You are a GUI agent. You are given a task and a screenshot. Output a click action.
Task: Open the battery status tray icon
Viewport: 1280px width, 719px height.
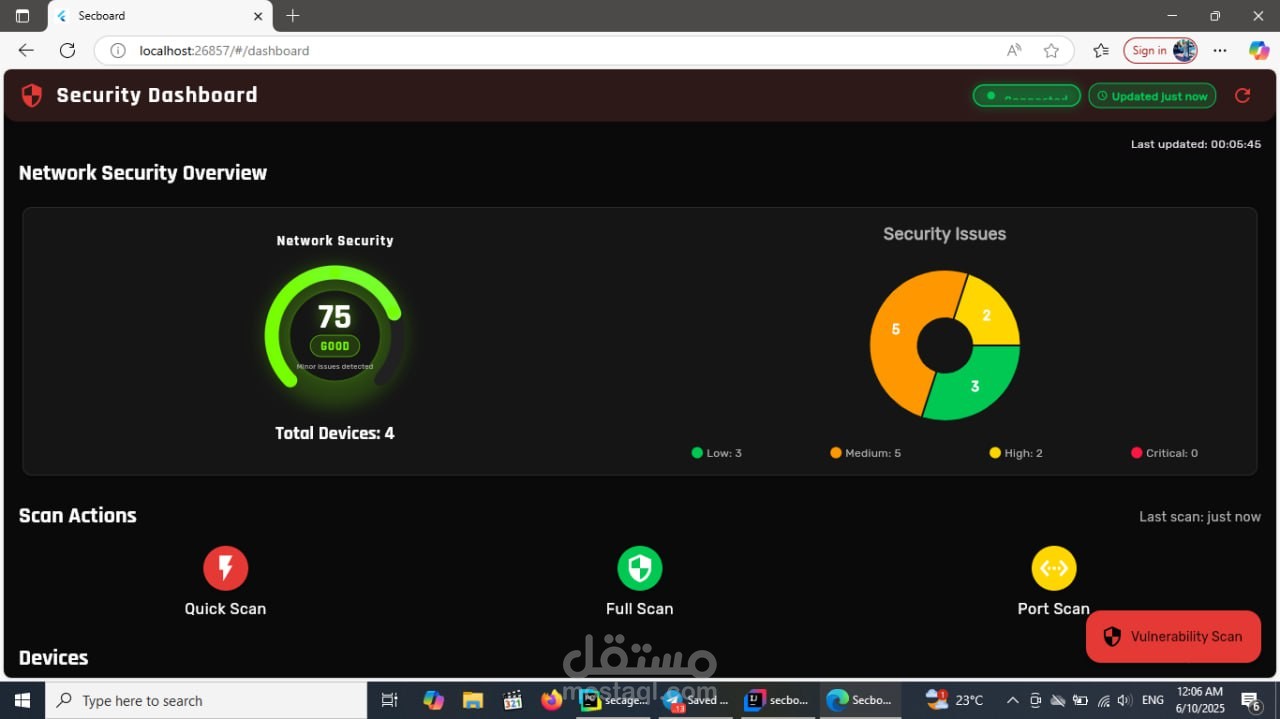pos(1081,700)
